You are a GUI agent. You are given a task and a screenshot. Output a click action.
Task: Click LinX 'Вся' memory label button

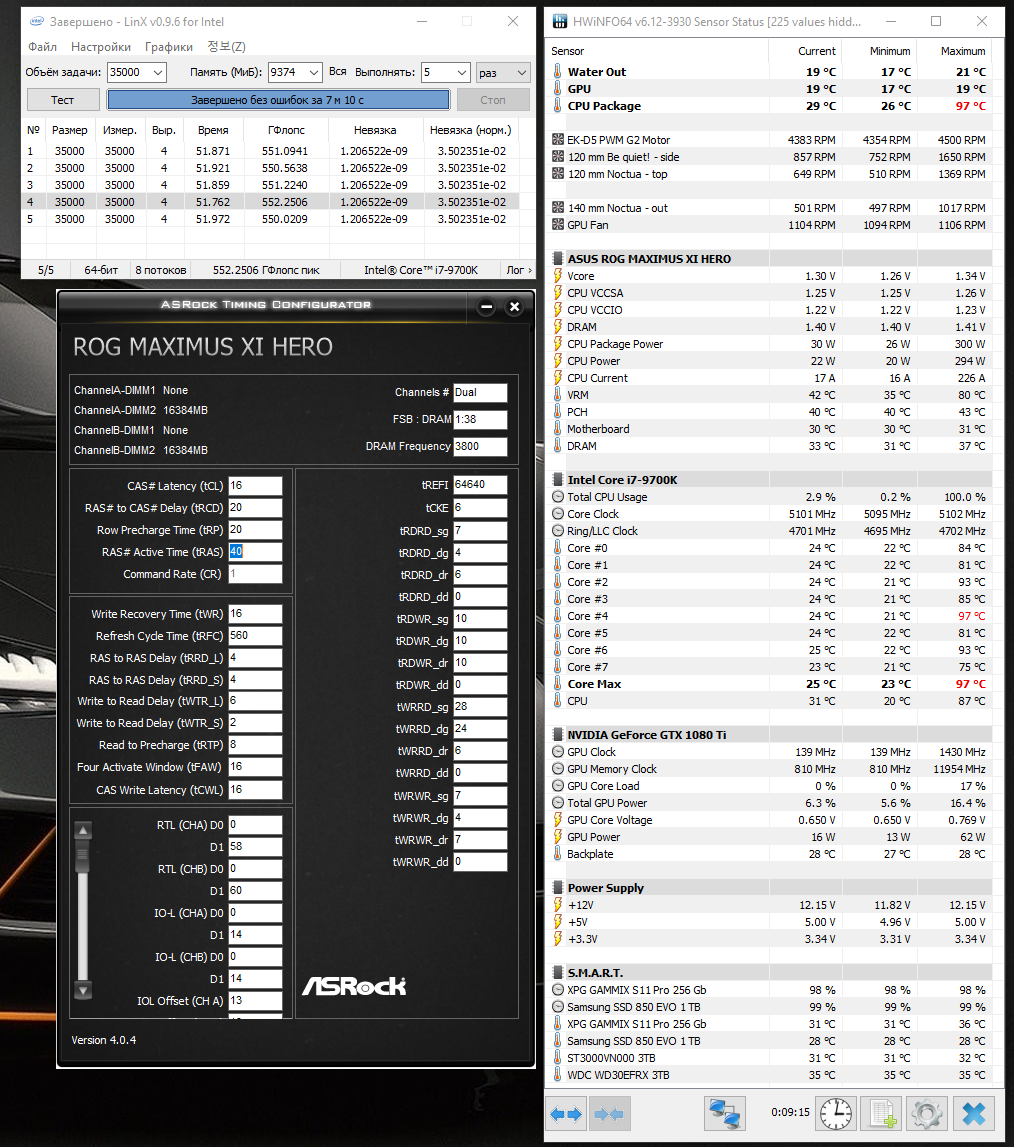pyautogui.click(x=337, y=72)
